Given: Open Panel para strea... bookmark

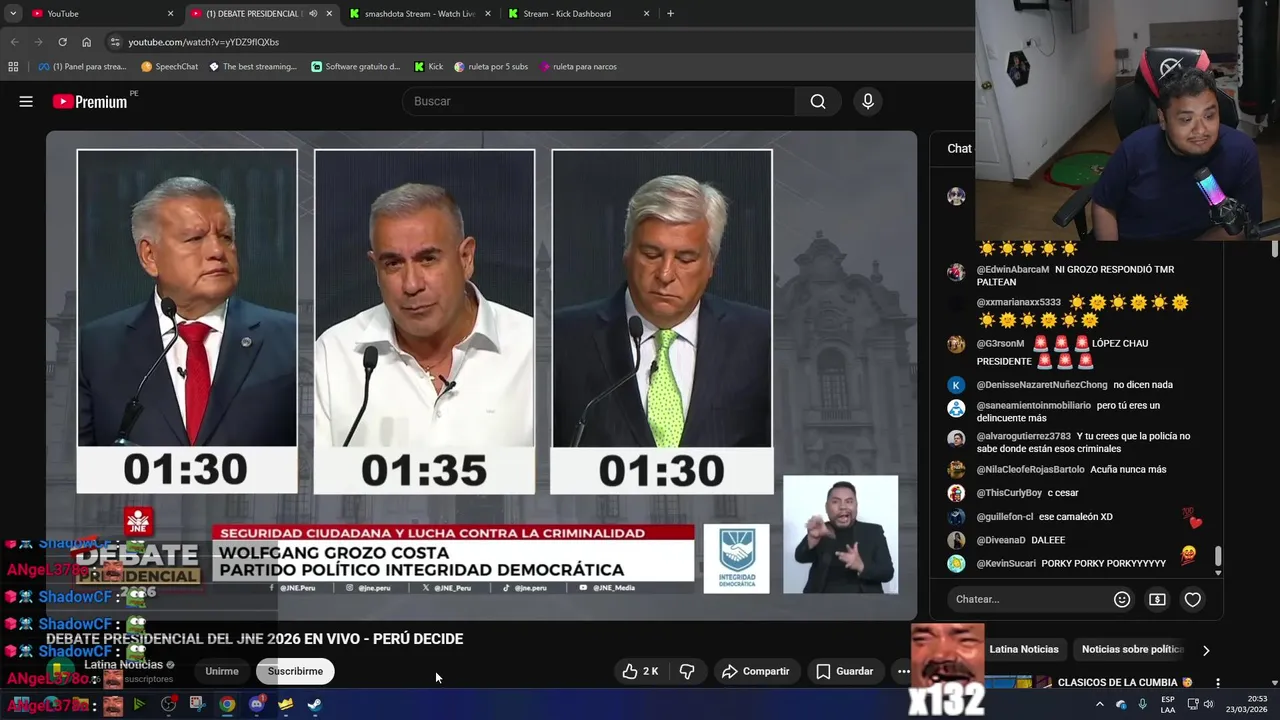Looking at the screenshot, I should coord(82,67).
